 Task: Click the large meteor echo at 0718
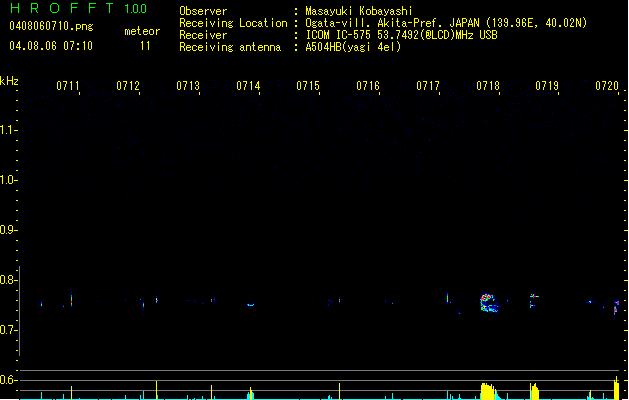[489, 303]
